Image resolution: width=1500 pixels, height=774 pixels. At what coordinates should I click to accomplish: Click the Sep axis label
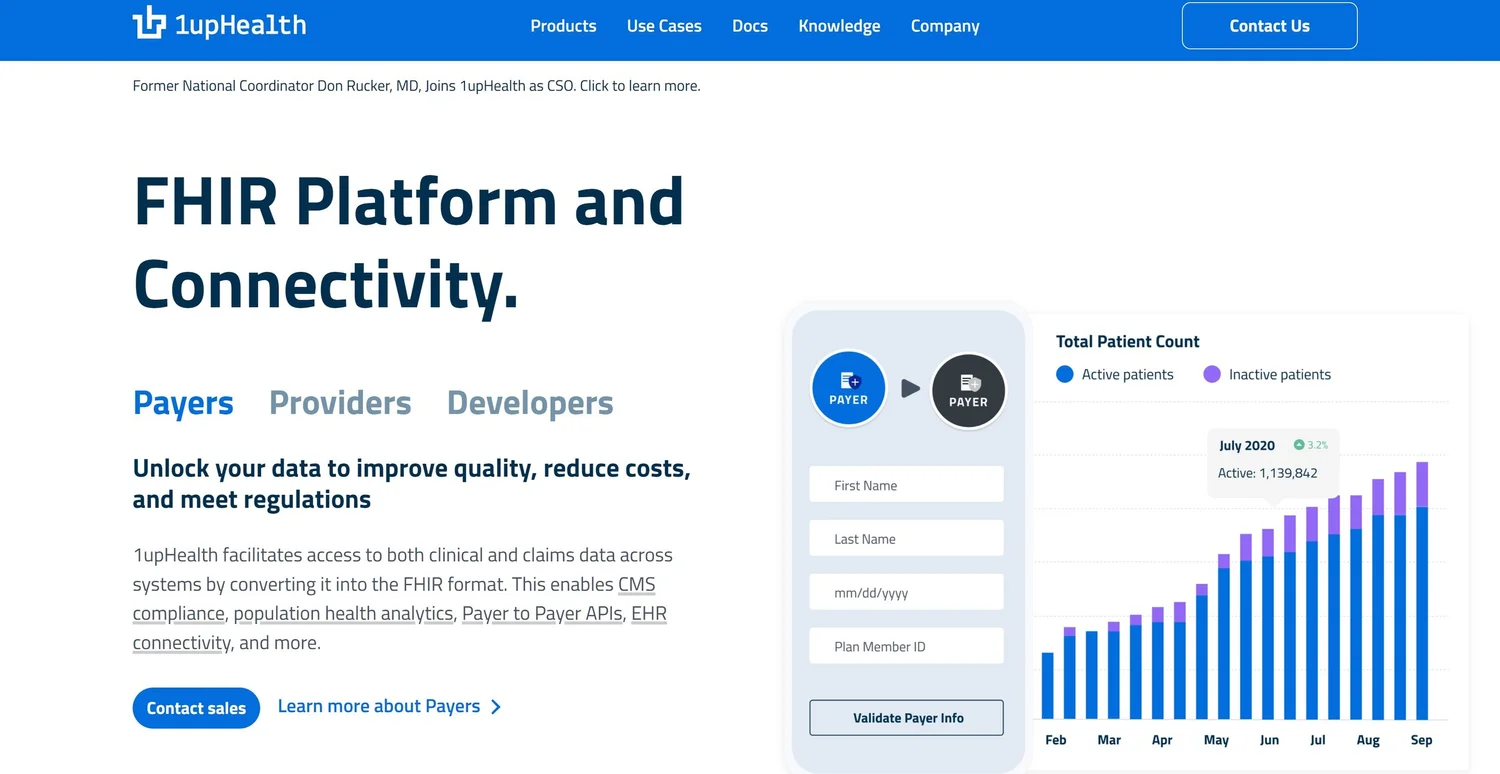[x=1421, y=740]
